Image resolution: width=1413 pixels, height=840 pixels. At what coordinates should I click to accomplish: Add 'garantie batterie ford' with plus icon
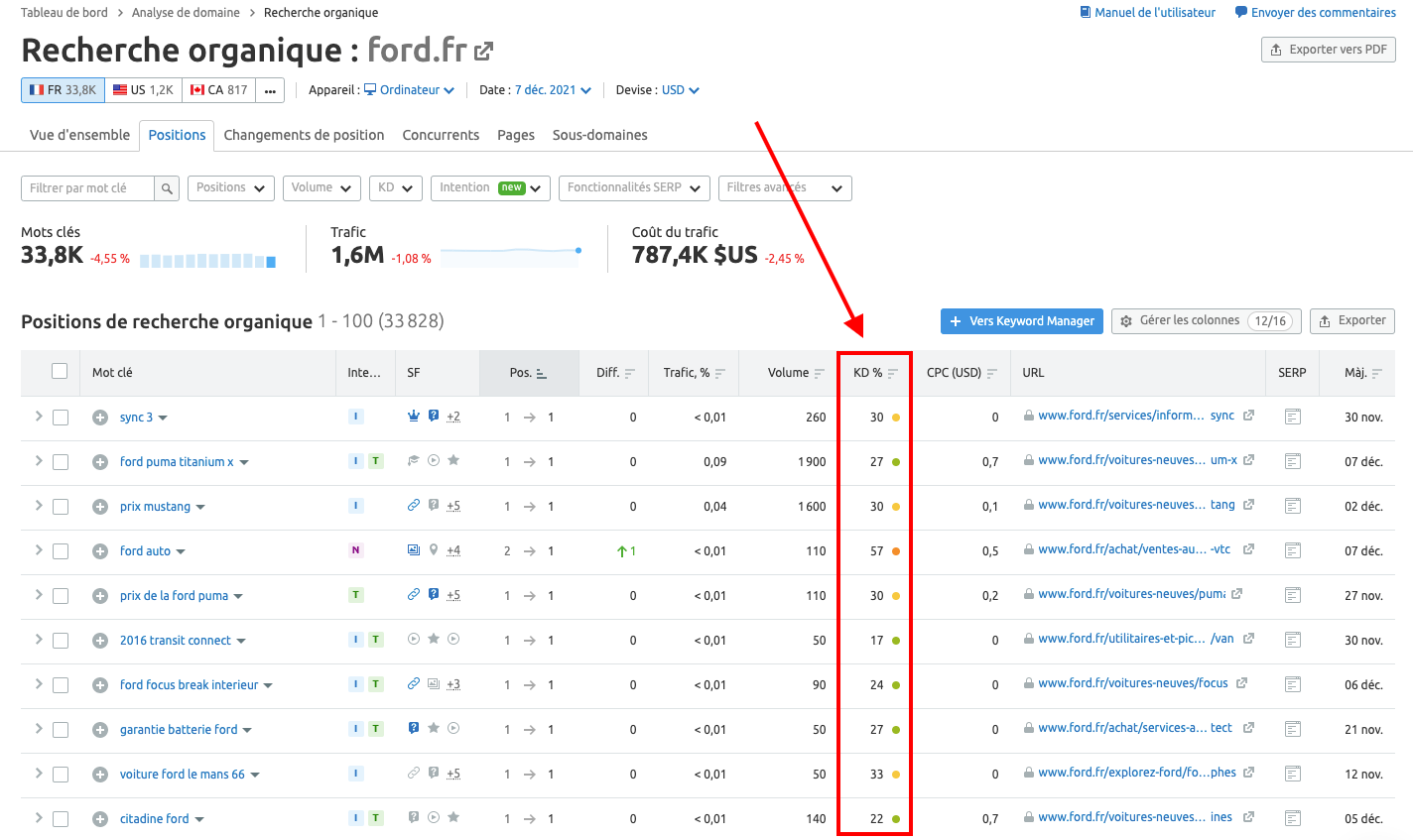[x=100, y=730]
